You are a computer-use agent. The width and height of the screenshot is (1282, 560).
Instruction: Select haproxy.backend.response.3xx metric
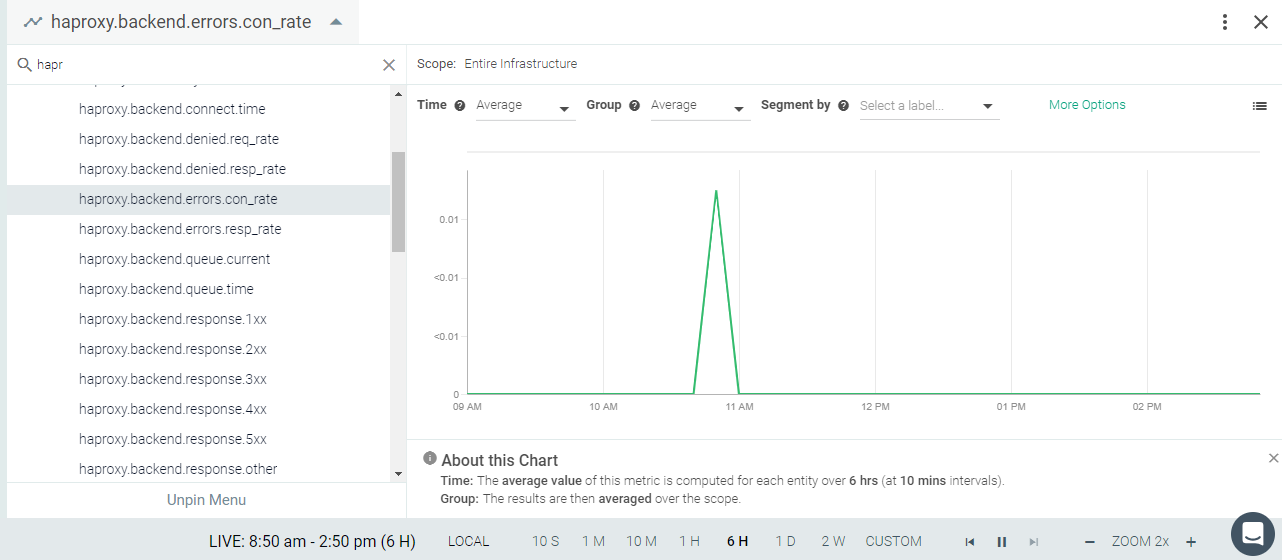coord(198,379)
